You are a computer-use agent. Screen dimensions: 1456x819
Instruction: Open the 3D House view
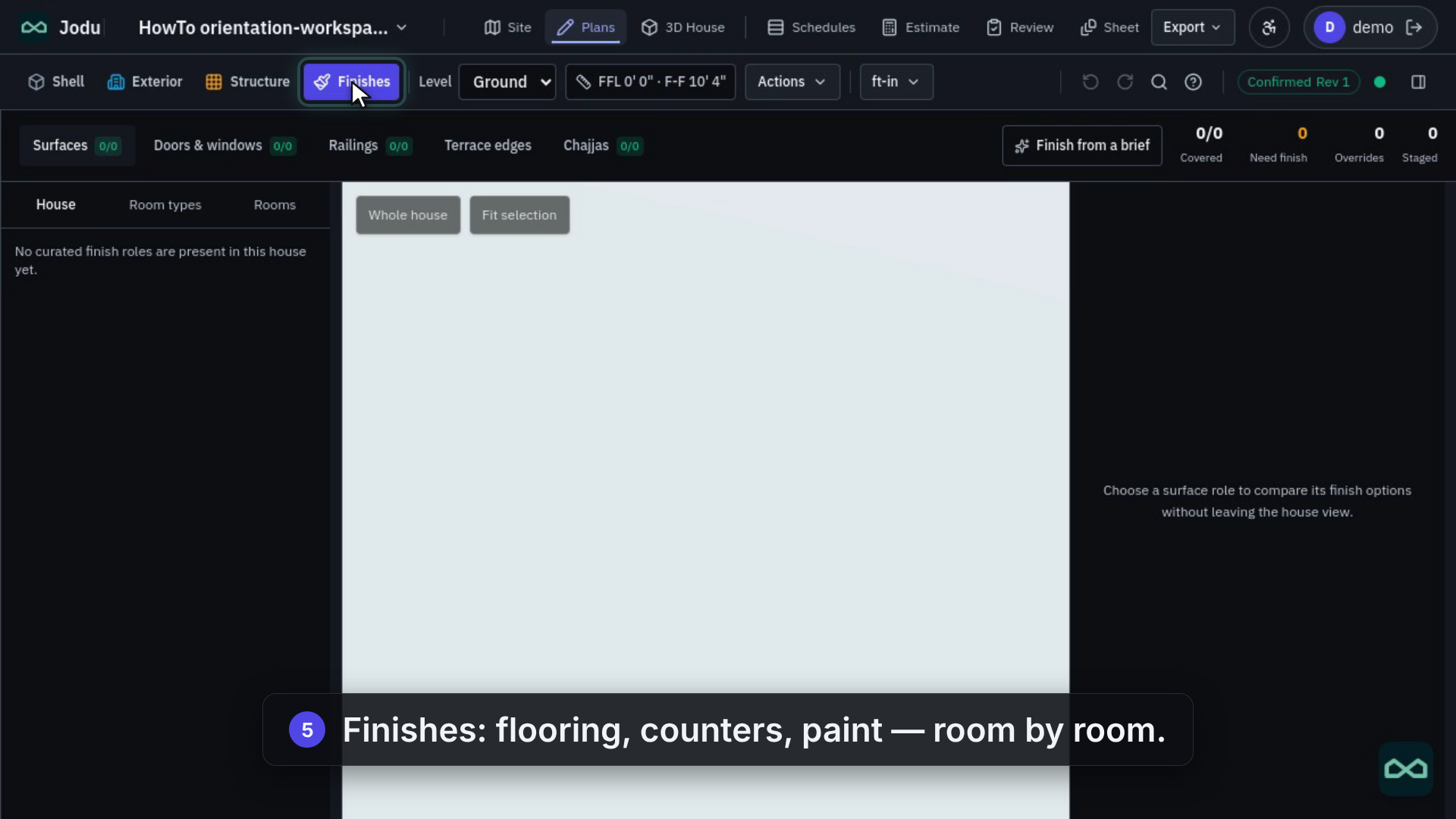[682, 27]
